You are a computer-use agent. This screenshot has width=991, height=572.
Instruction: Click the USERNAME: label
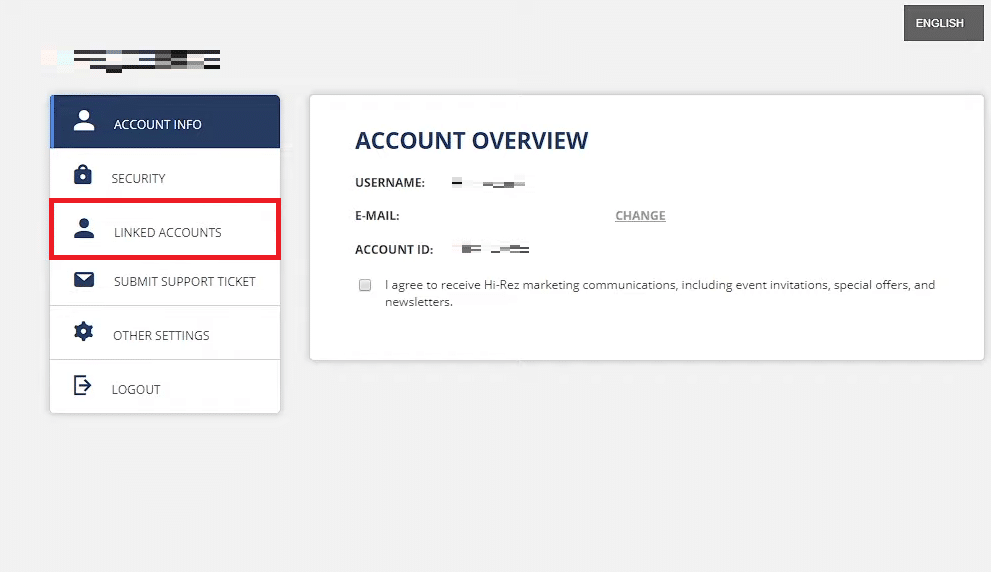390,183
